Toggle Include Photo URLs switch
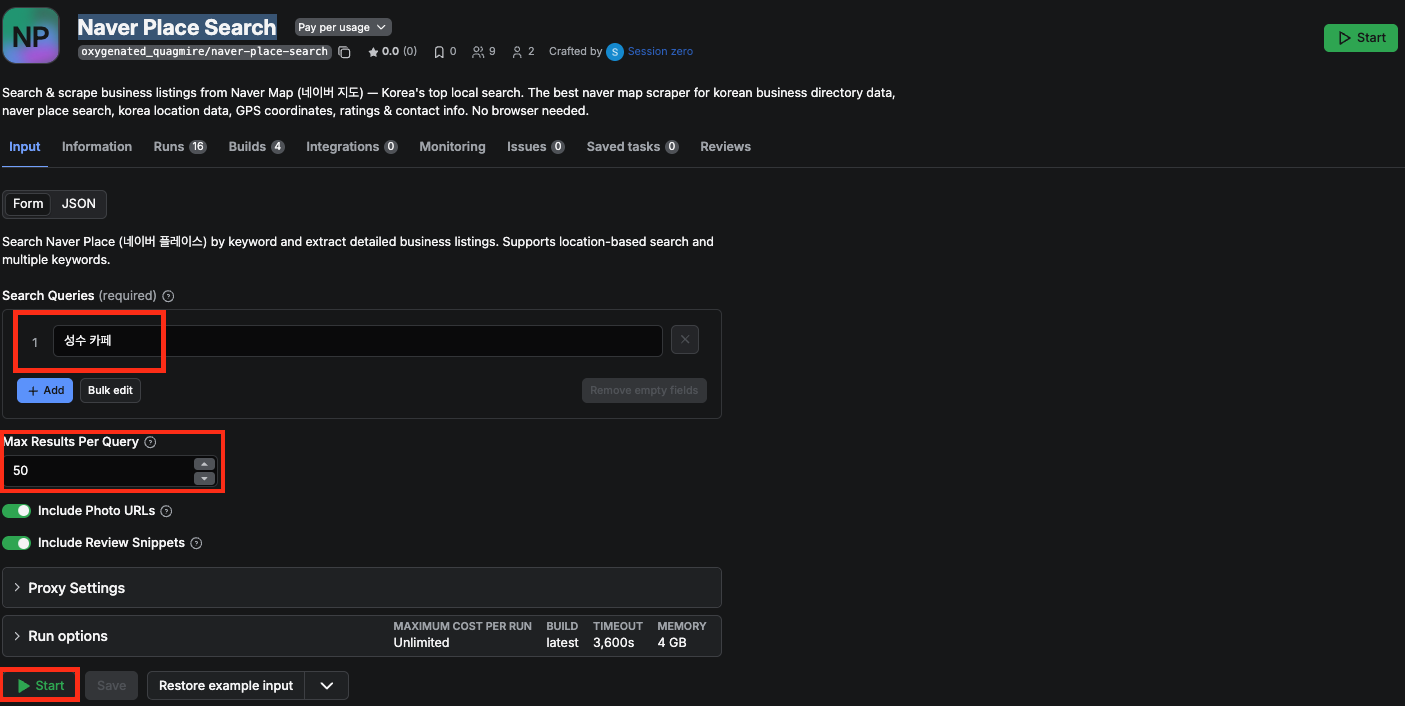Screen dimensions: 1405x706 [17, 511]
